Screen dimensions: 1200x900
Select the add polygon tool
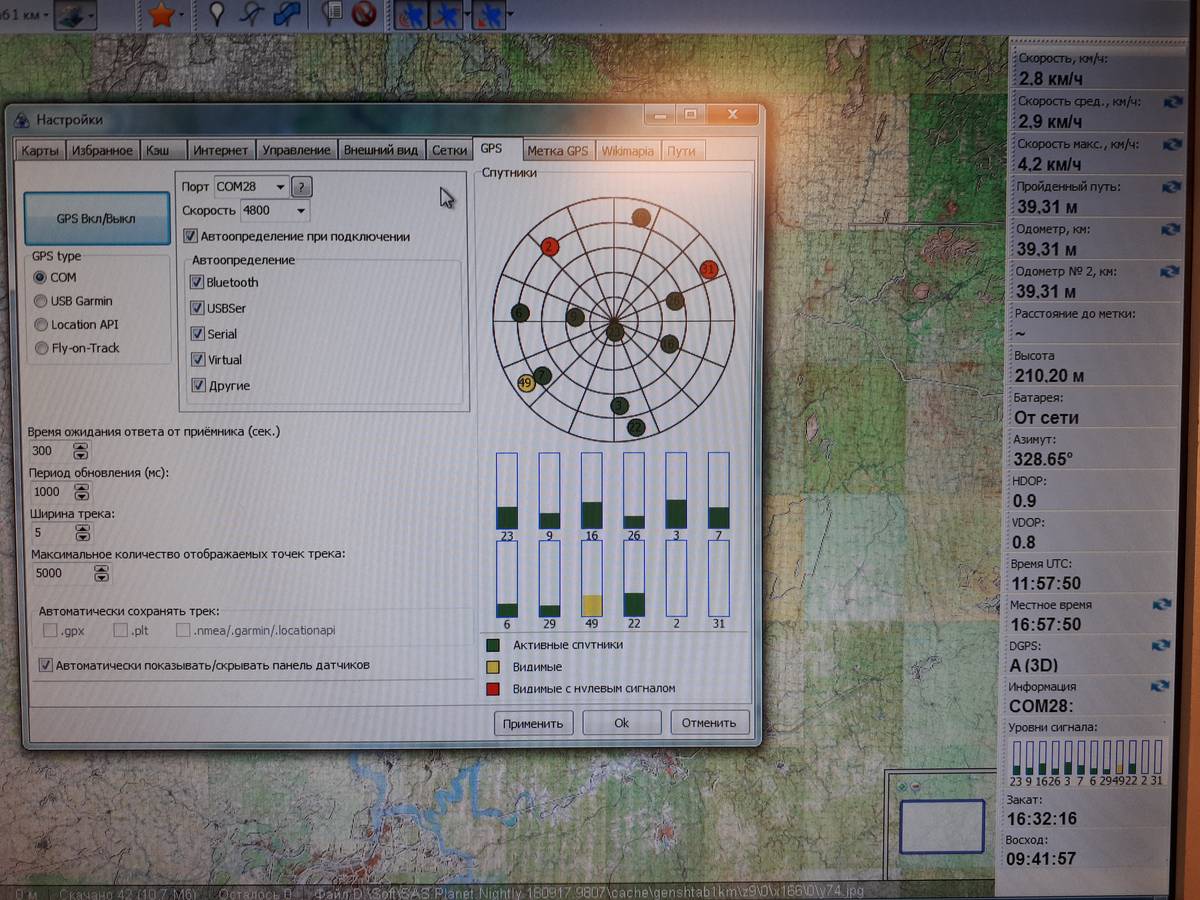tap(287, 14)
